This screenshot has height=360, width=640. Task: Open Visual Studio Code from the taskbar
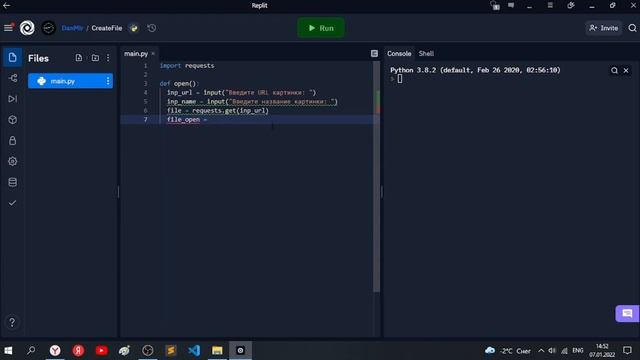(194, 350)
